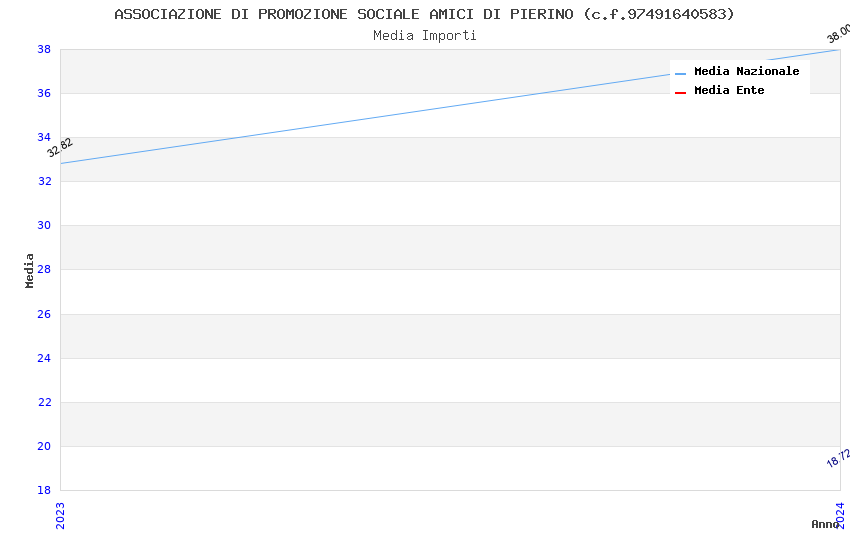The width and height of the screenshot is (850, 550).
Task: Select the 18.72 data label
Action: click(x=838, y=459)
